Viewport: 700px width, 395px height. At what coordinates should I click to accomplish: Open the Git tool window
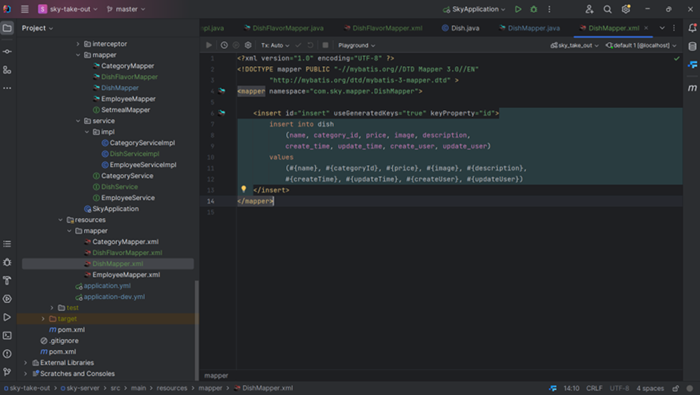(x=7, y=372)
